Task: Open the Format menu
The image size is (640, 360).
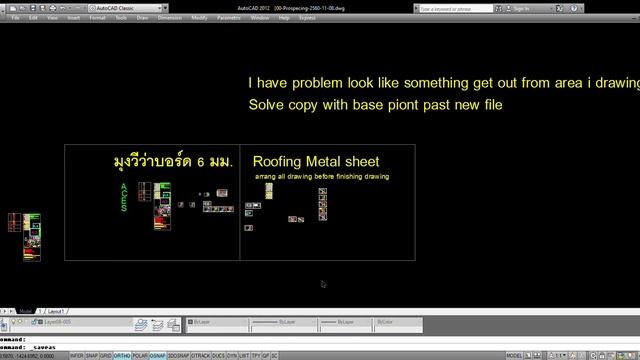Action: coord(97,18)
